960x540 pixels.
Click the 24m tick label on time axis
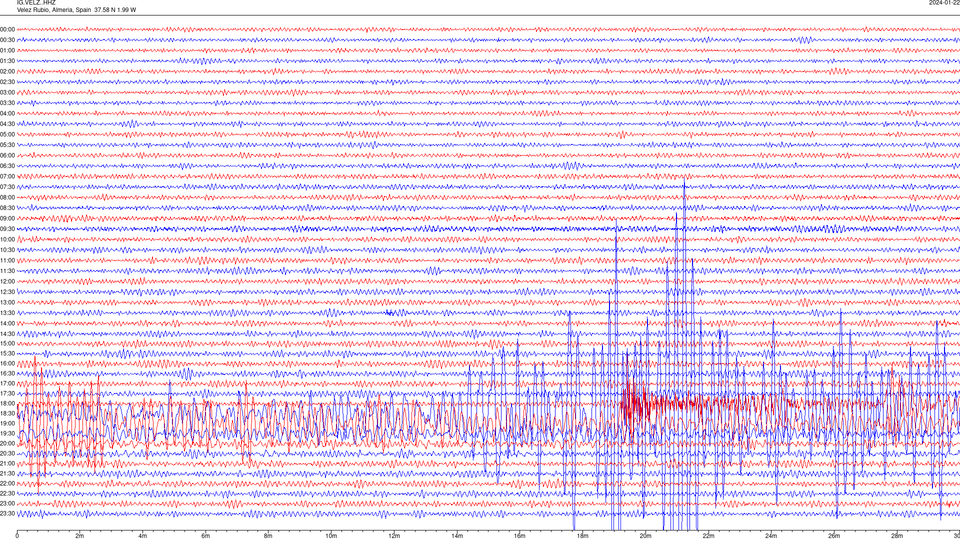[771, 536]
